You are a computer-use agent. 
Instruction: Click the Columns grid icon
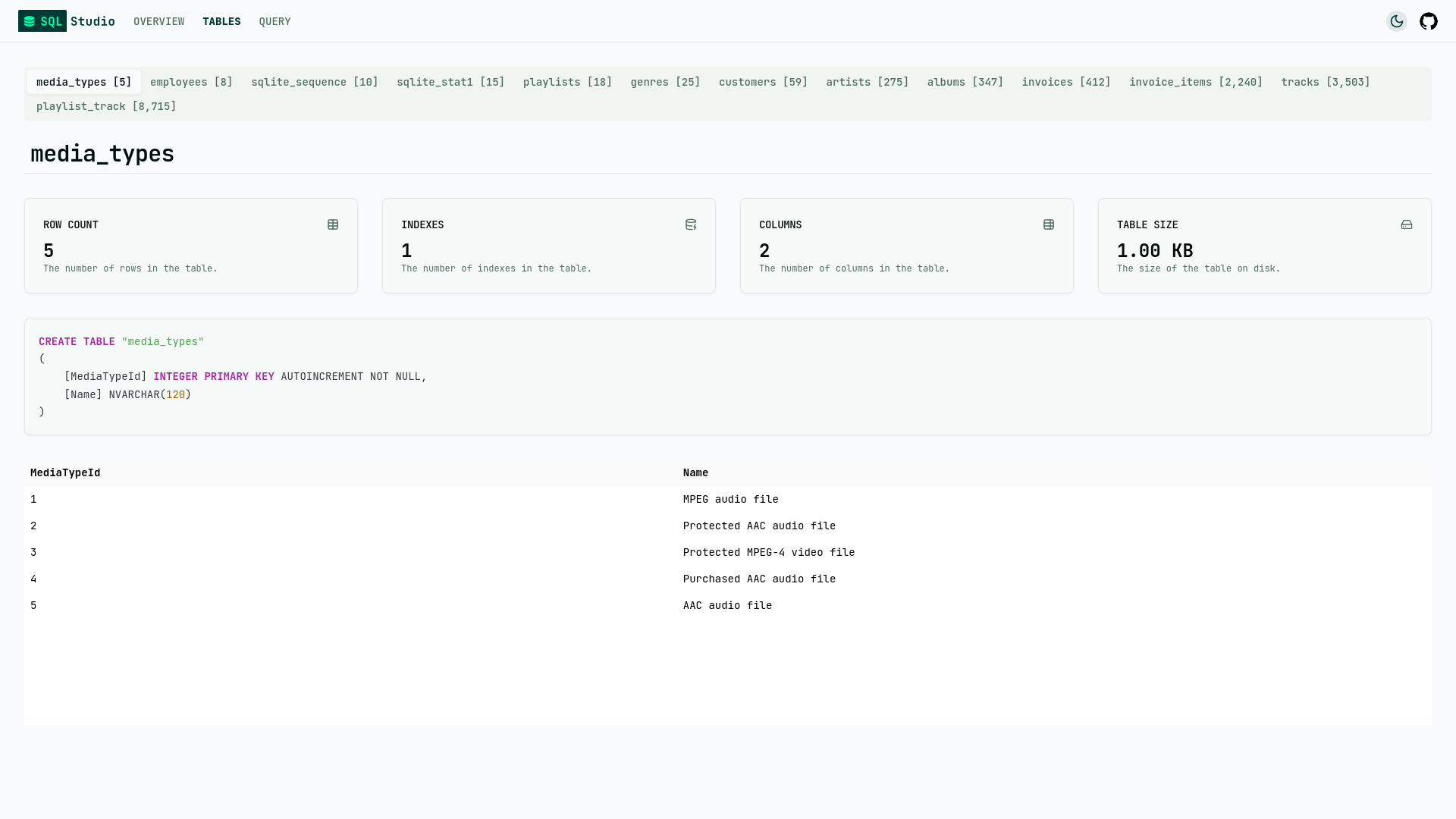(1049, 224)
